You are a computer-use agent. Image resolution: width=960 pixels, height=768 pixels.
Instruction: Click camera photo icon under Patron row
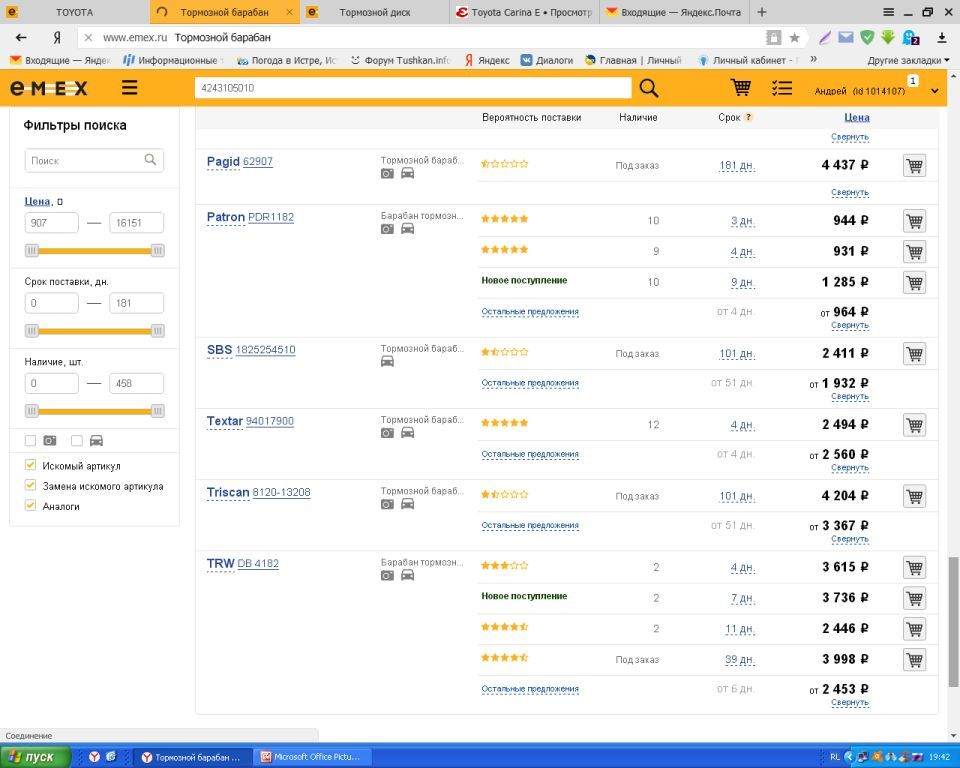pos(387,229)
